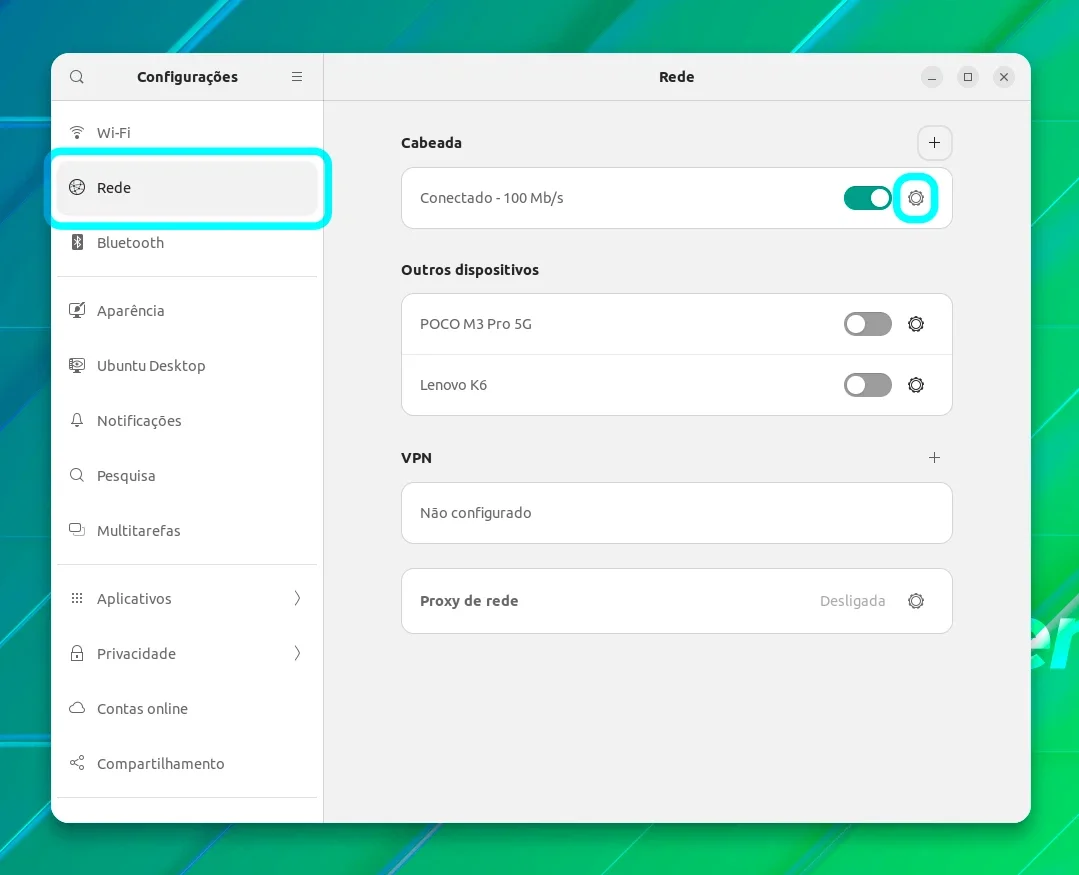Go to Aparência settings label
This screenshot has width=1079, height=875.
pyautogui.click(x=131, y=311)
